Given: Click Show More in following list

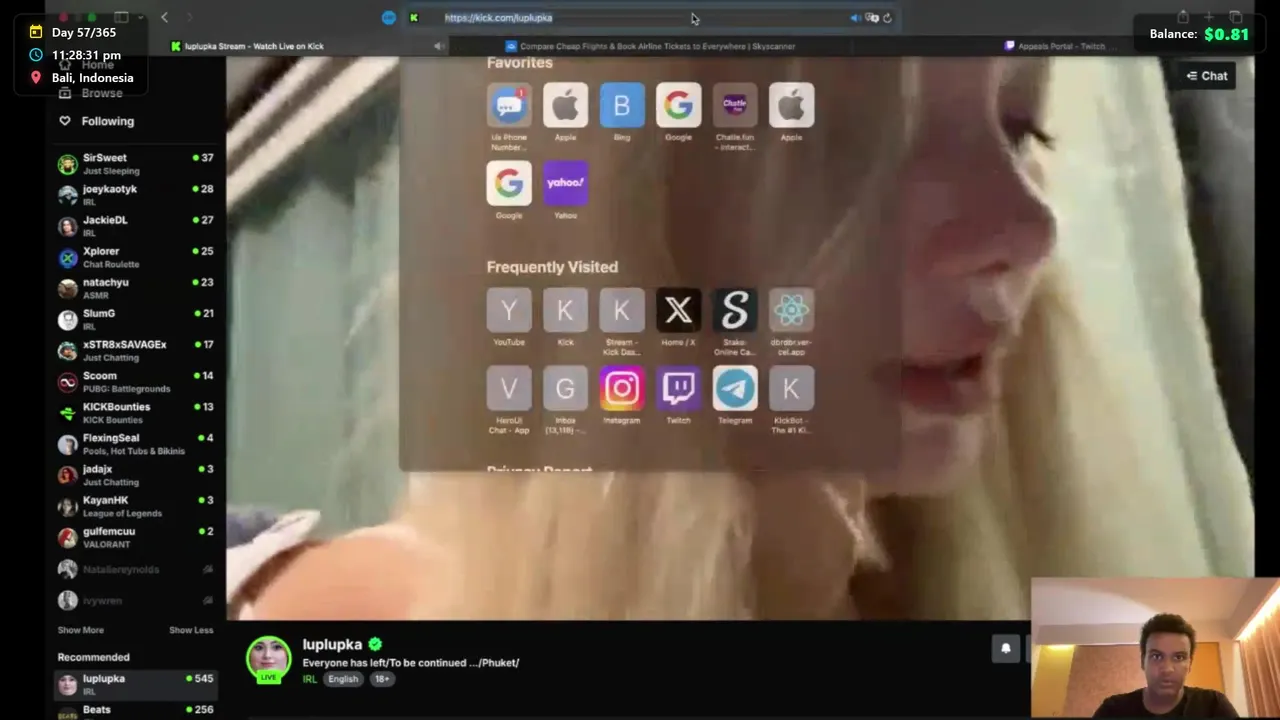Looking at the screenshot, I should (x=80, y=630).
